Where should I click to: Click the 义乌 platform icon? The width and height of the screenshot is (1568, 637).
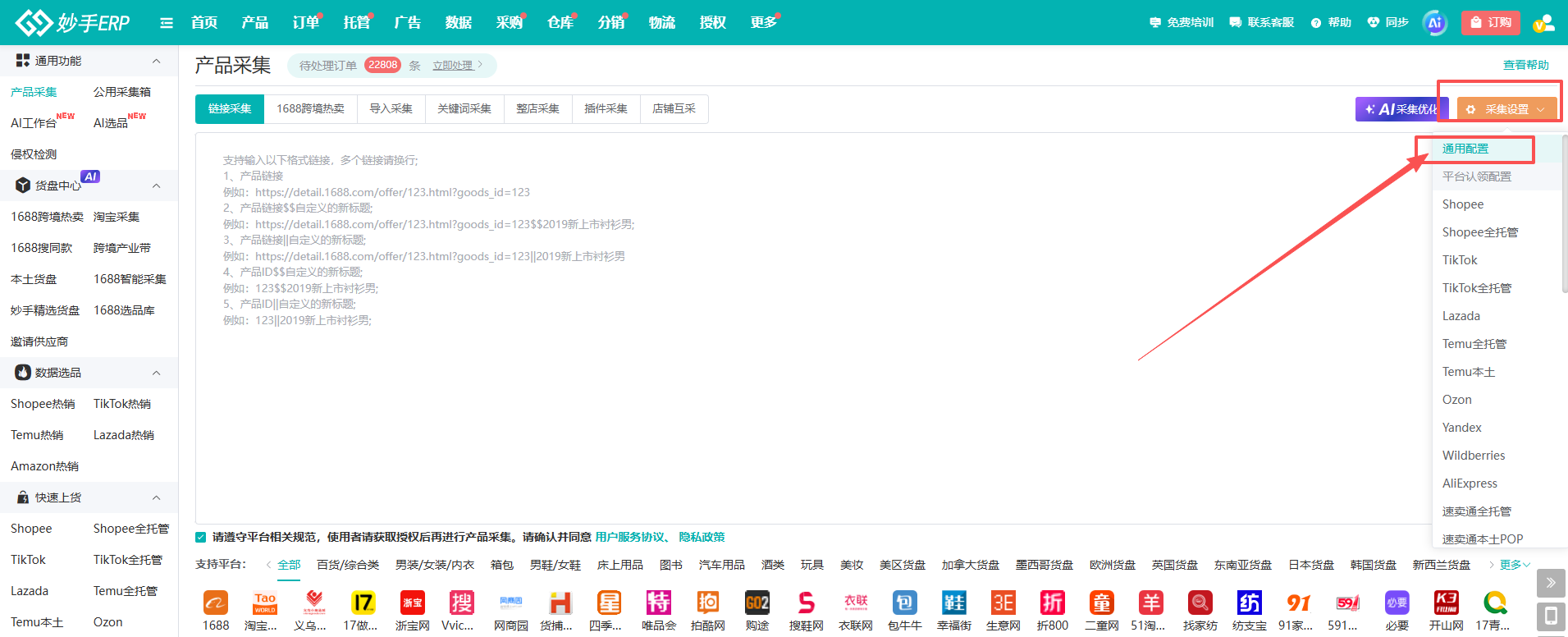click(x=313, y=603)
